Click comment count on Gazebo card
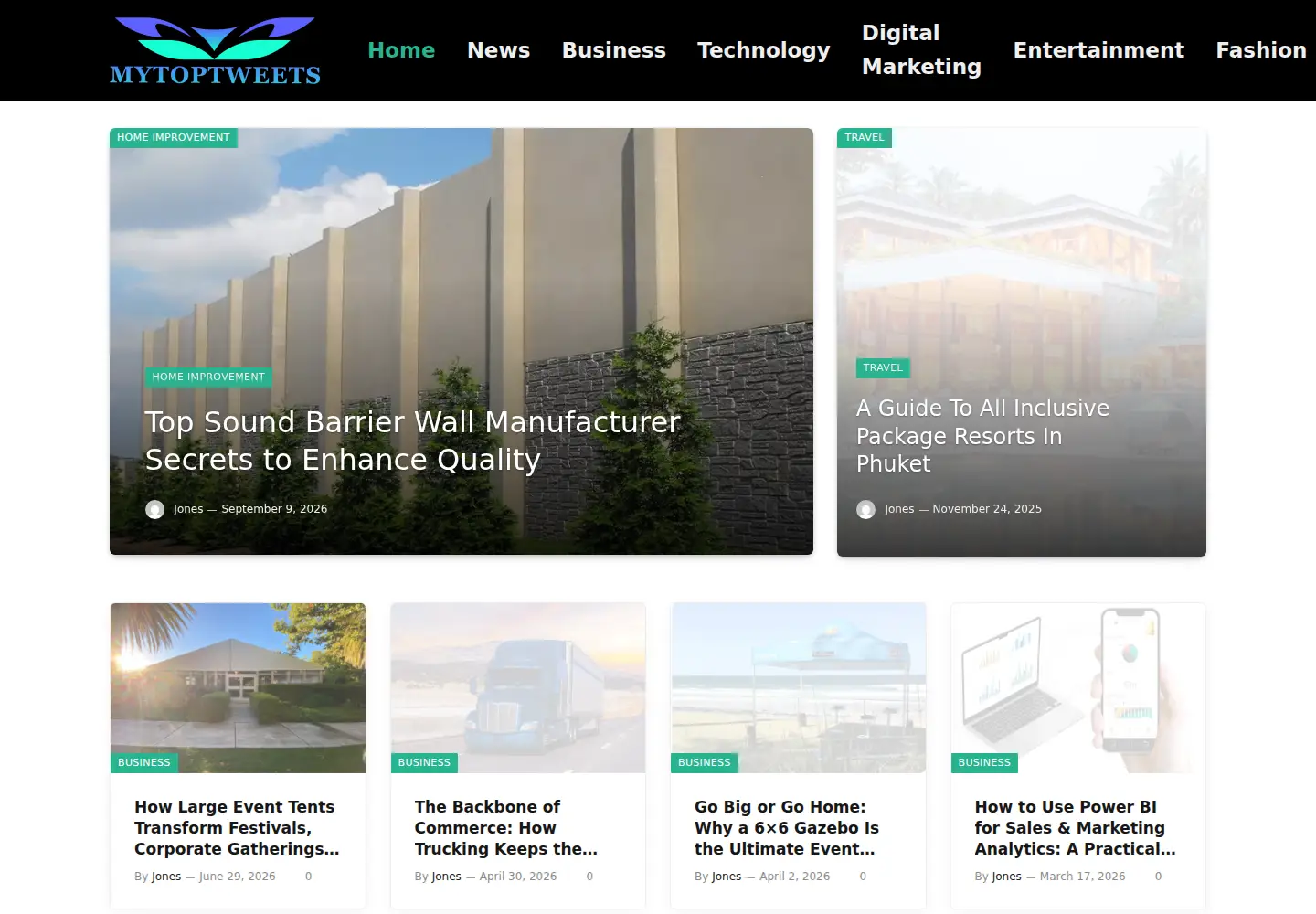The height and width of the screenshot is (914, 1316). (863, 877)
